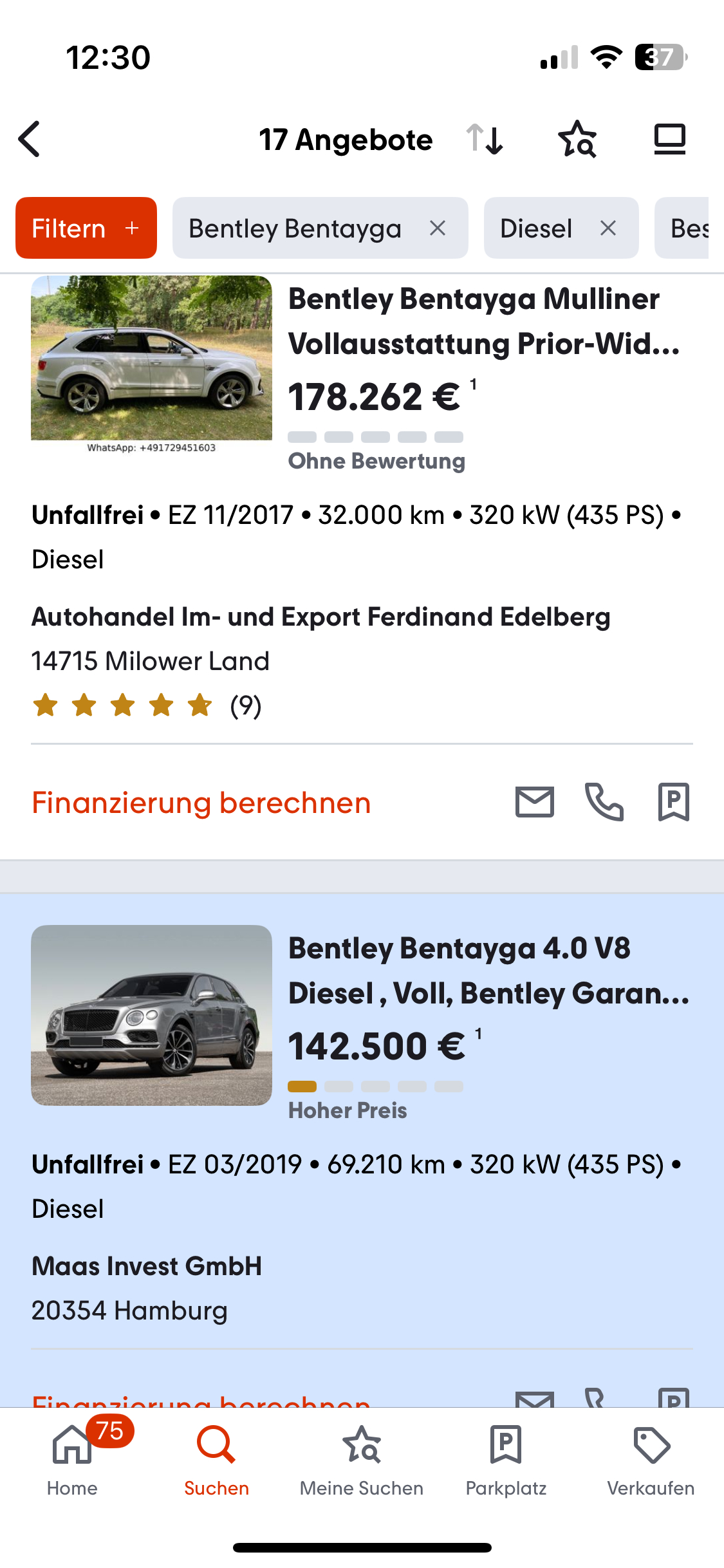Viewport: 724px width, 1568px height.
Task: Open the white Bentayga Mulliner photo
Action: (x=151, y=359)
